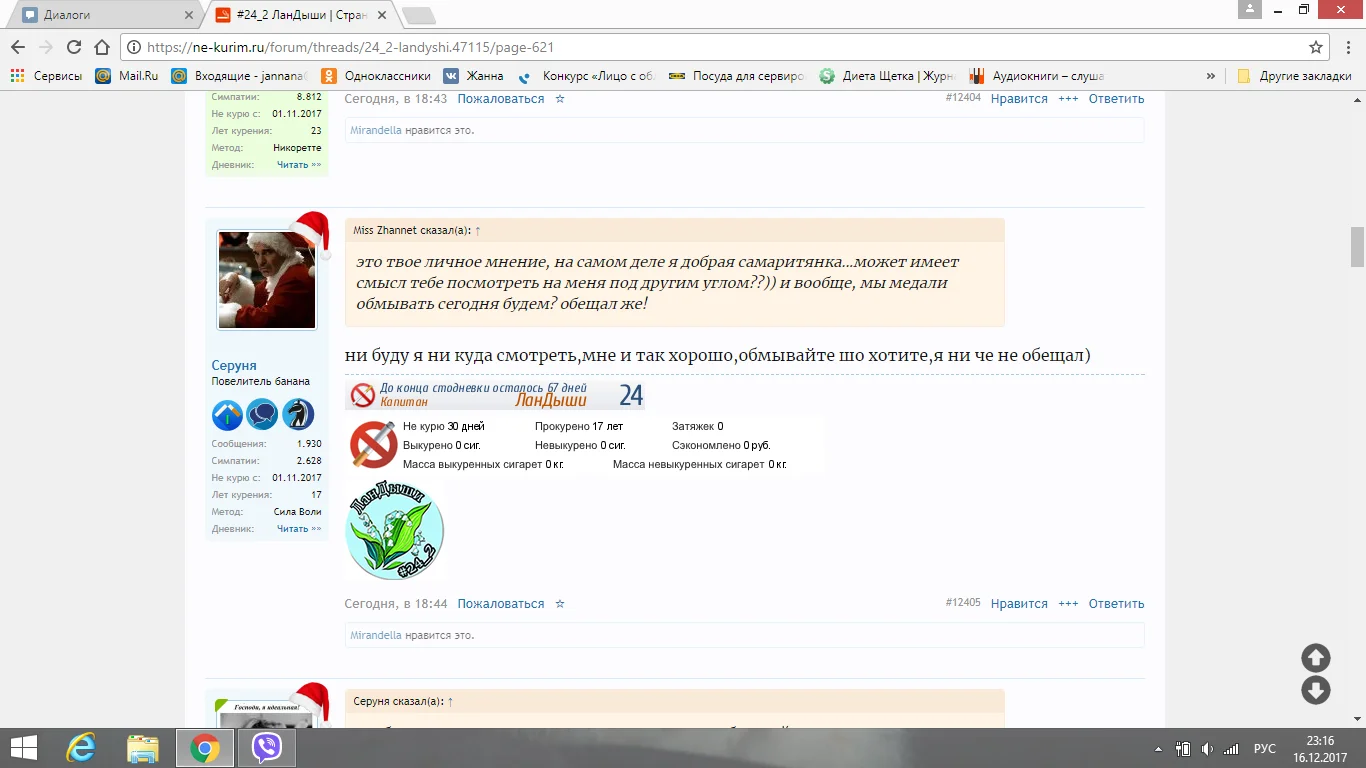Click the +++ link on post #12404
The height and width of the screenshot is (768, 1366).
click(1068, 99)
